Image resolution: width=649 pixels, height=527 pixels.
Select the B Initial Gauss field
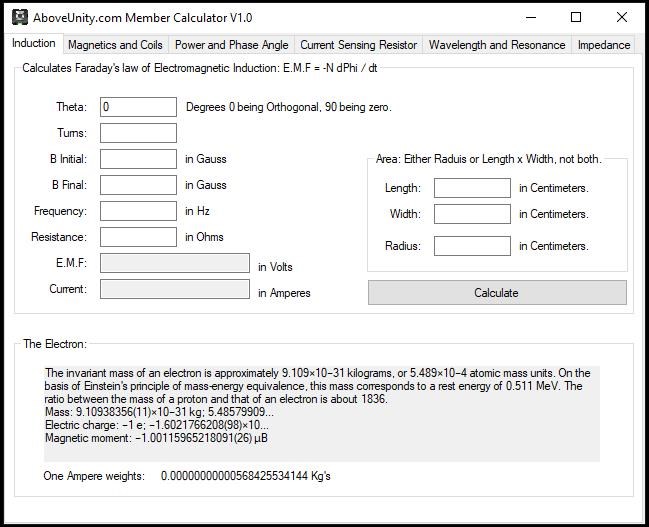[138, 159]
